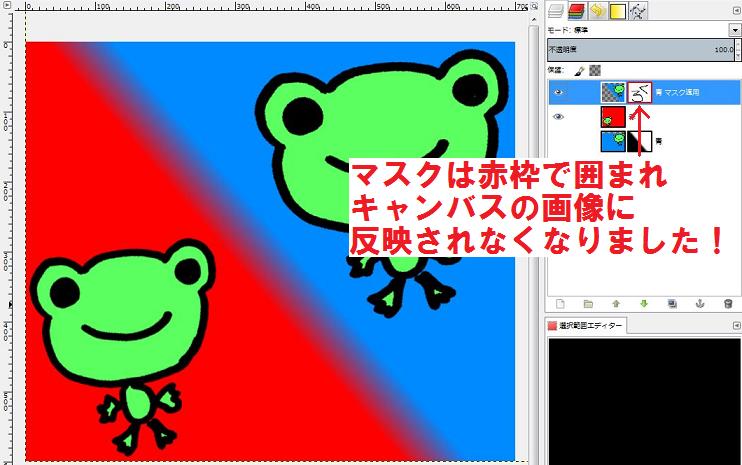
Task: Hide the red layer via its eye icon
Action: pyautogui.click(x=558, y=116)
